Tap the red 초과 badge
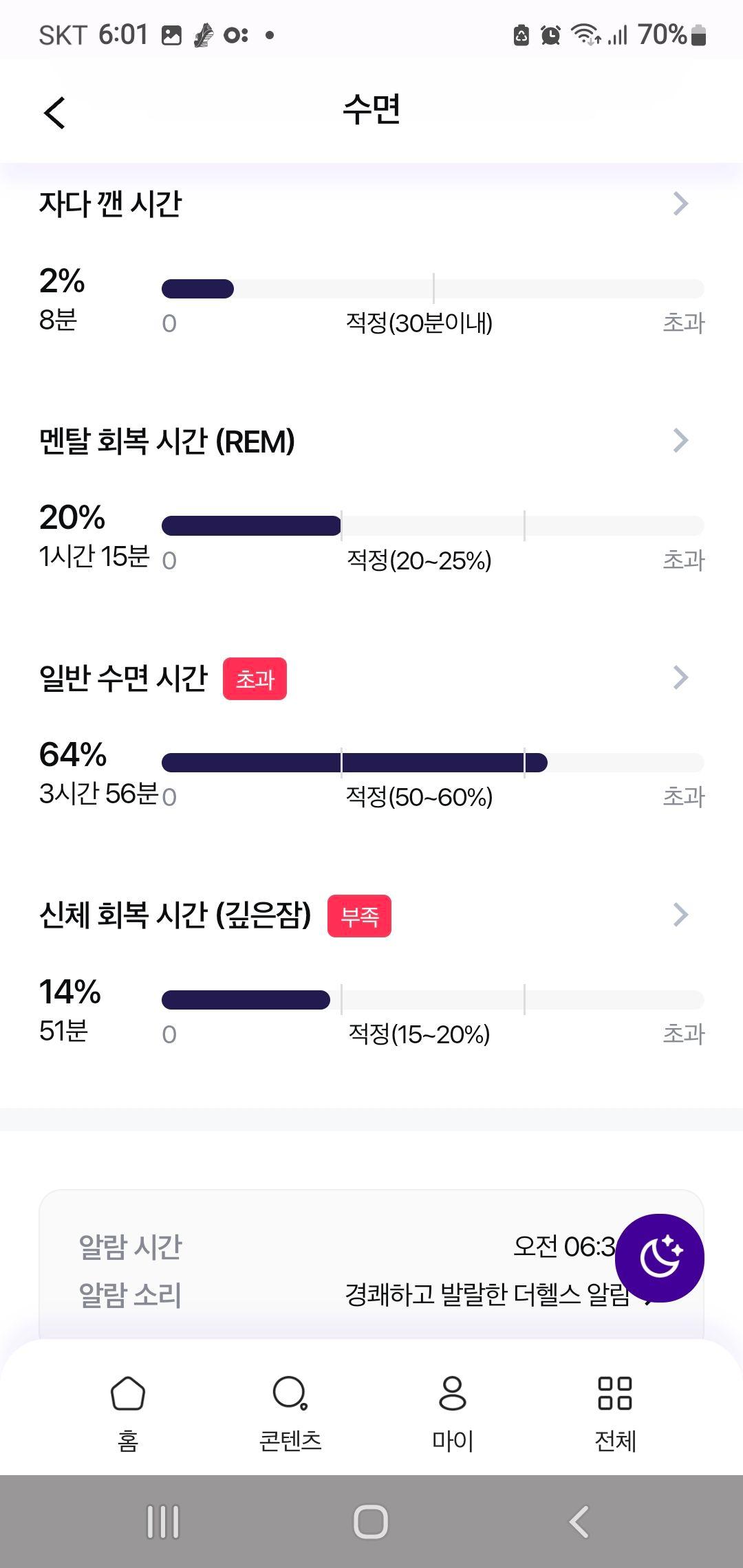This screenshot has width=743, height=1568. [255, 679]
